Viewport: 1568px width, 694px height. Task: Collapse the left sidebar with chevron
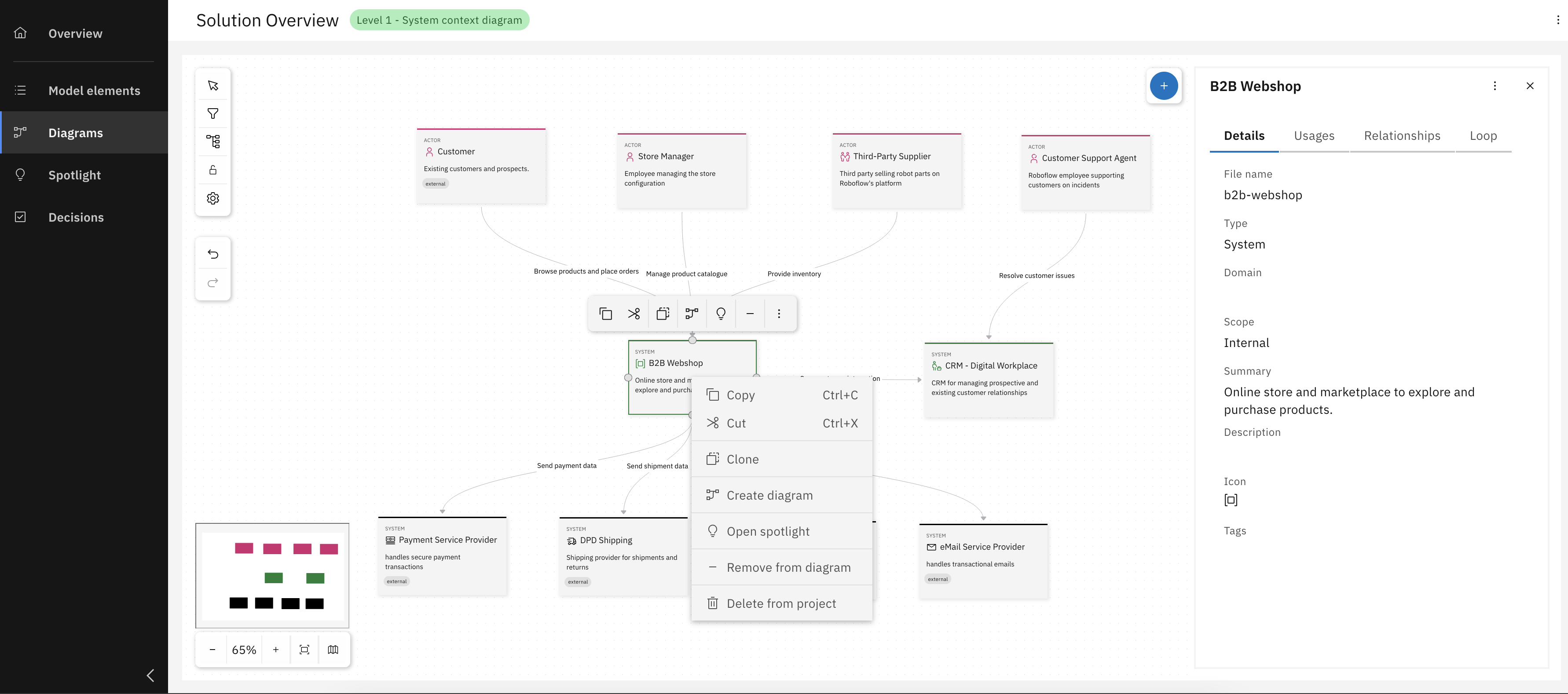(150, 675)
